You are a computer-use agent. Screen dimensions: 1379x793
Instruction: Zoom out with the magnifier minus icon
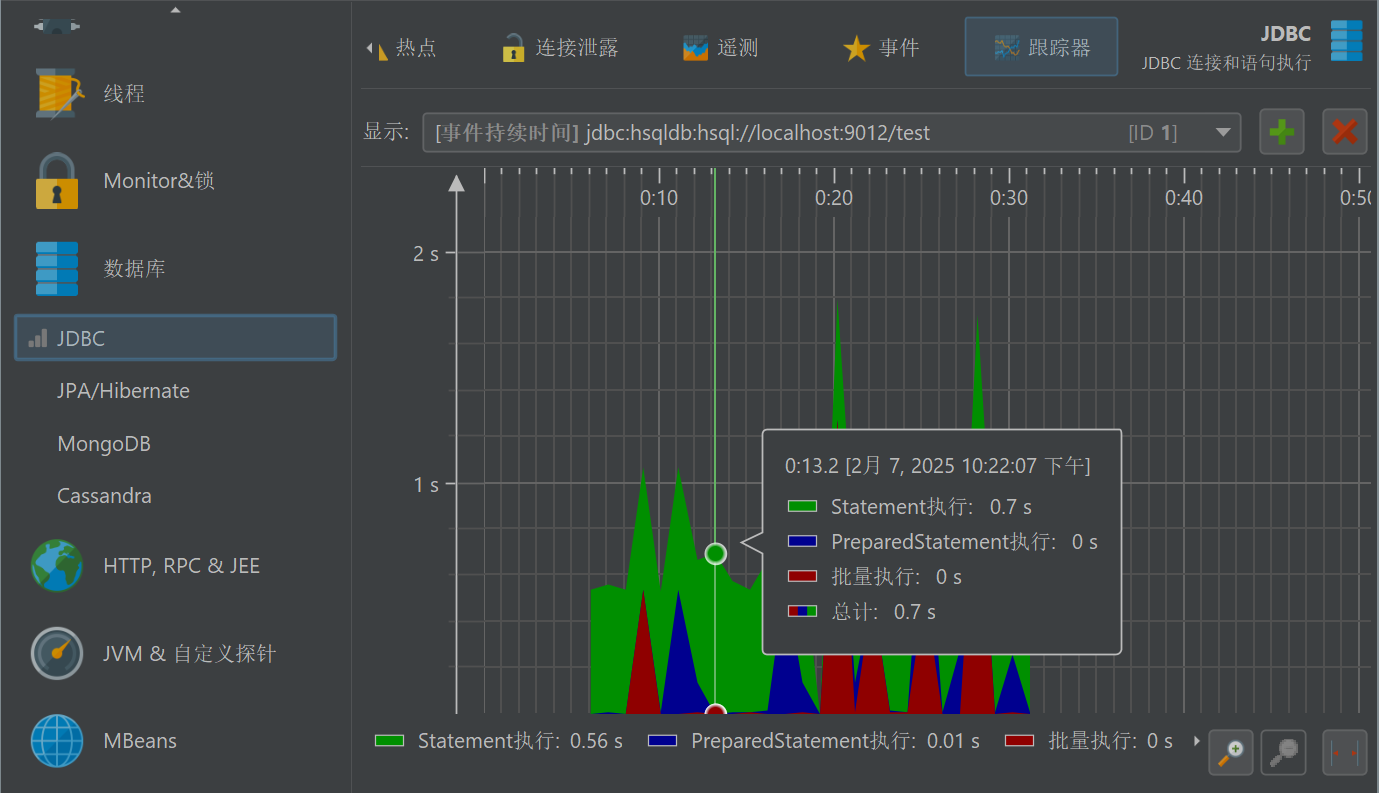pos(1283,752)
